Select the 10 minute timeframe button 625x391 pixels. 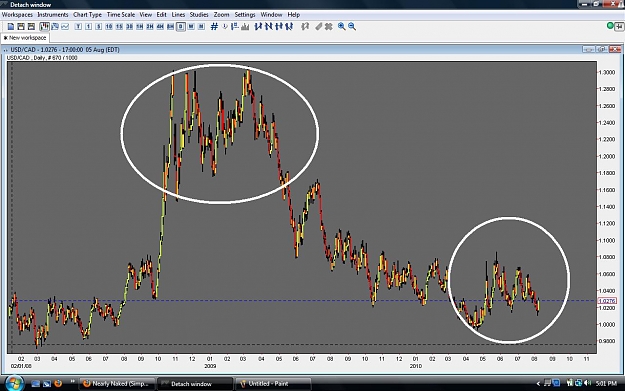(x=109, y=27)
